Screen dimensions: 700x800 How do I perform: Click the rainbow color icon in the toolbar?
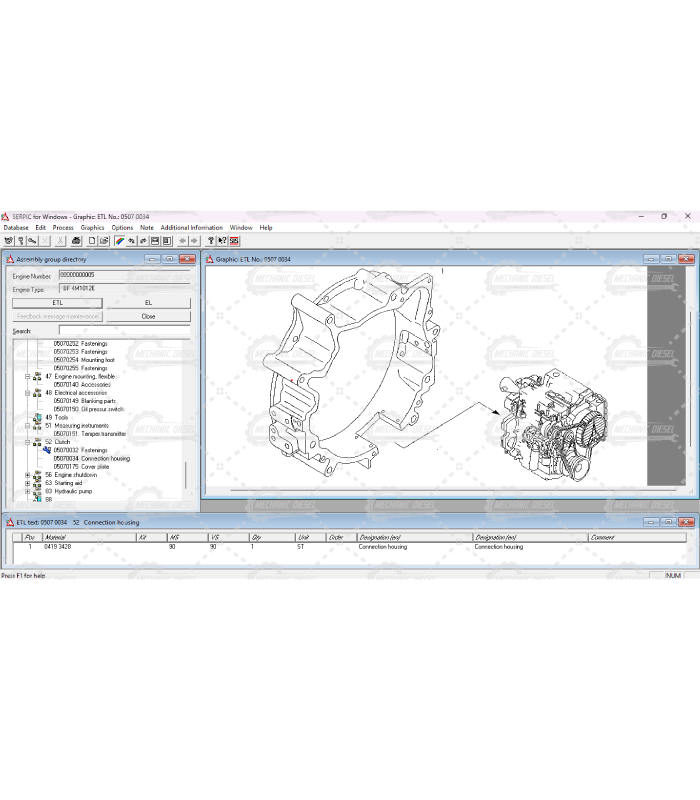coord(119,241)
